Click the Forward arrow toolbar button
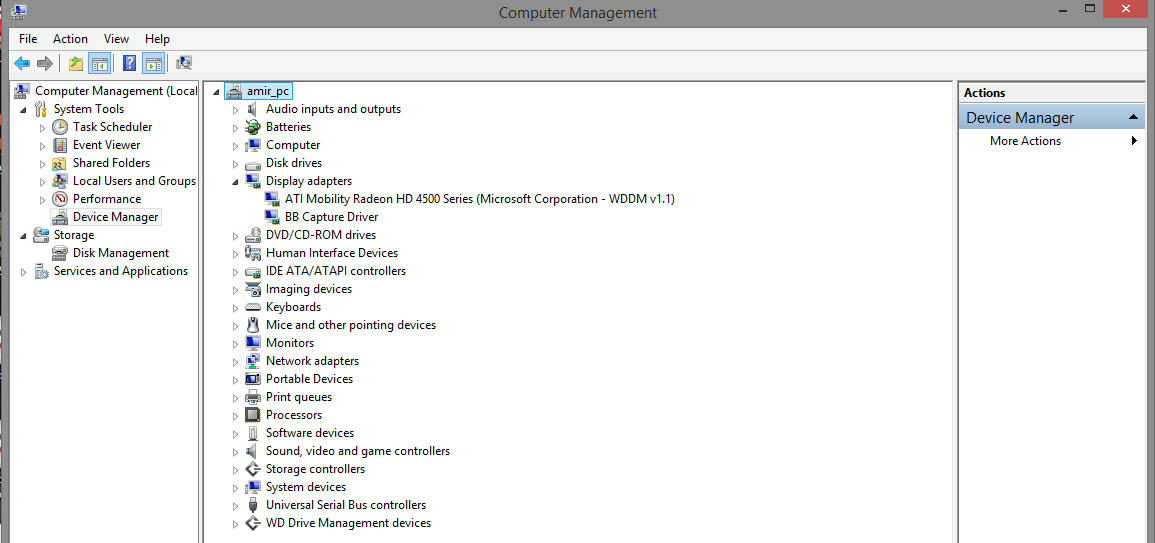The image size is (1155, 543). [x=45, y=63]
